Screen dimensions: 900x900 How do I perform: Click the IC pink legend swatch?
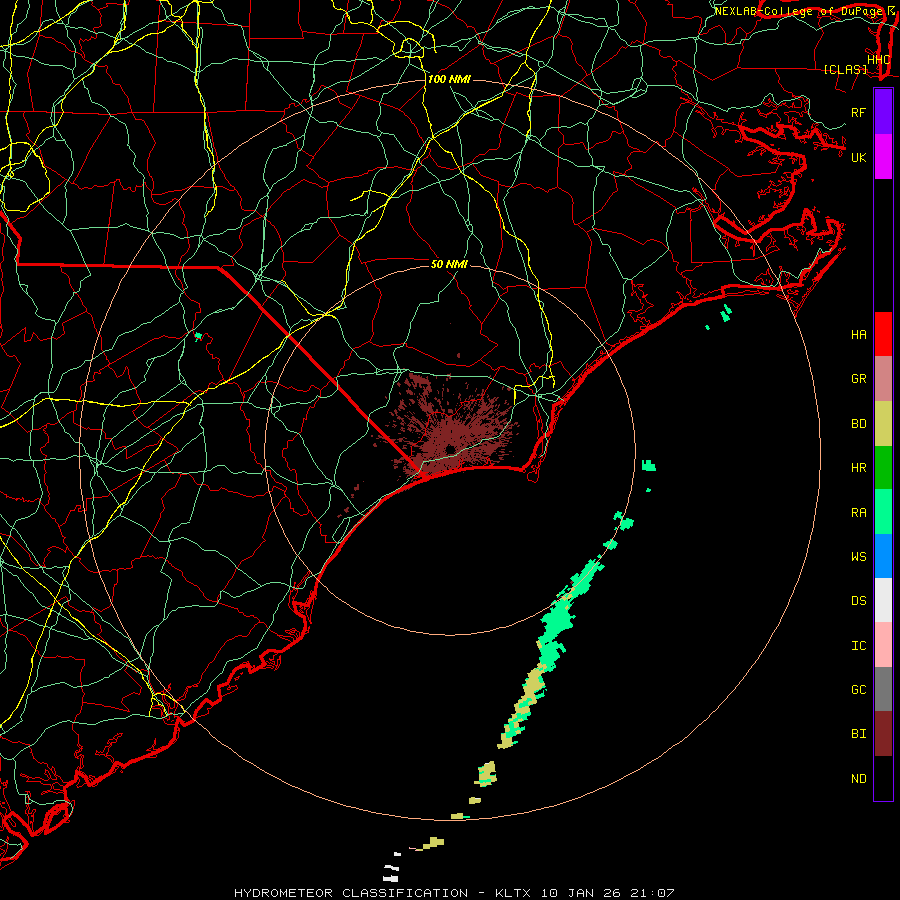pyautogui.click(x=883, y=645)
